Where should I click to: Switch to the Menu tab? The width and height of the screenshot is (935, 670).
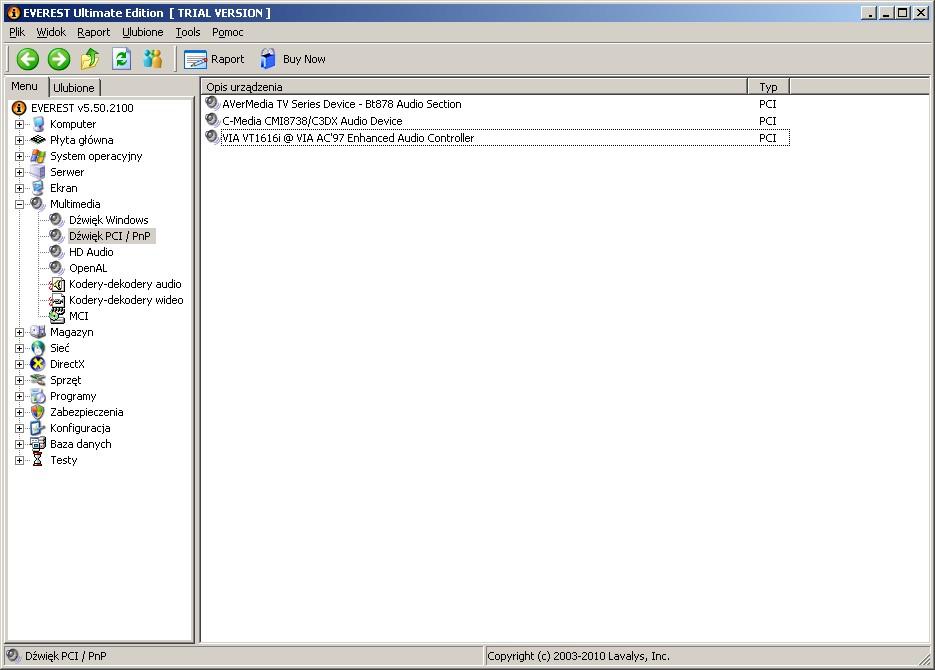click(24, 86)
